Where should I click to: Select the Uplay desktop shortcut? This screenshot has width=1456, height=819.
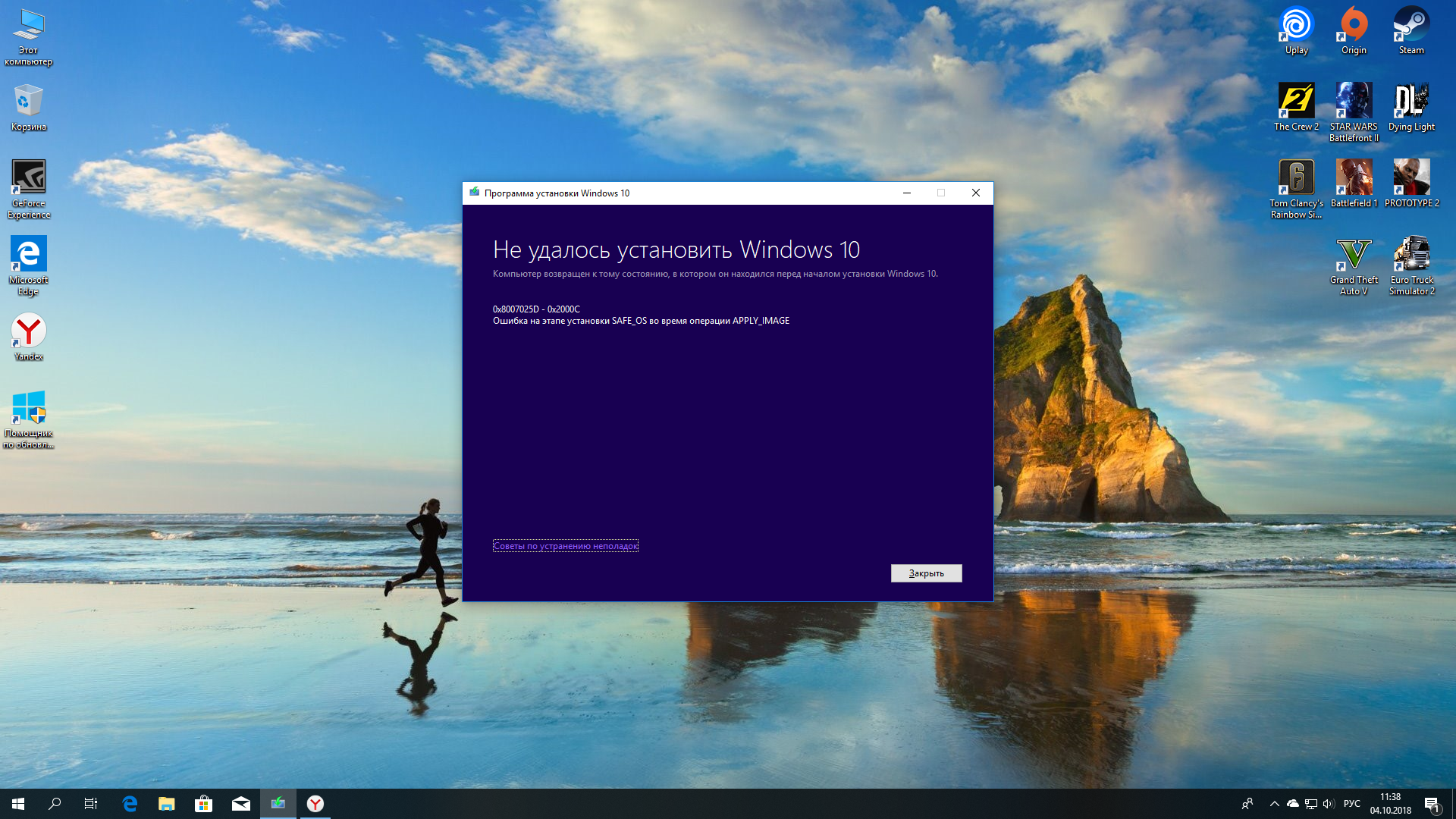tap(1296, 30)
